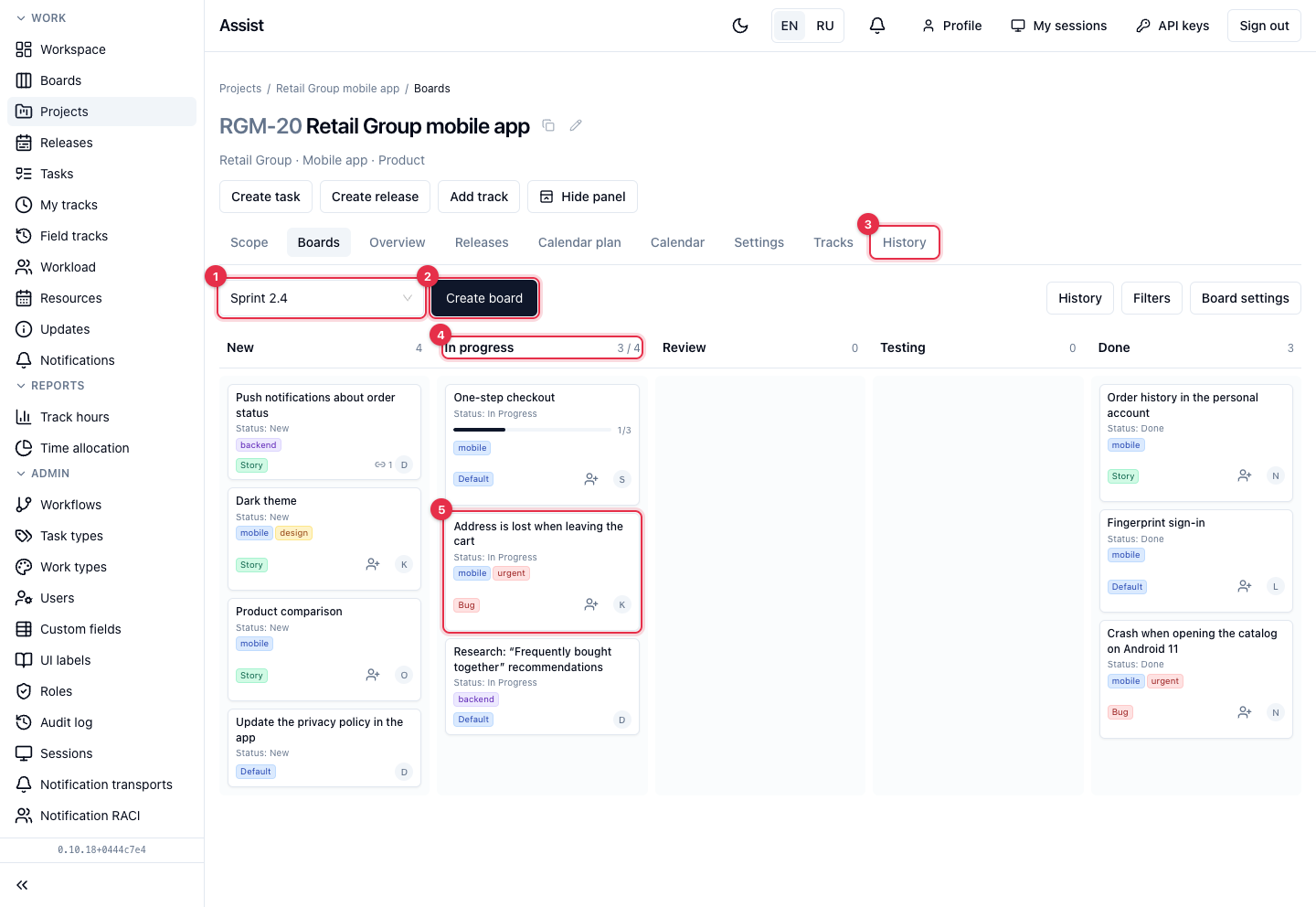
Task: Click the Sign out button
Action: pyautogui.click(x=1264, y=26)
